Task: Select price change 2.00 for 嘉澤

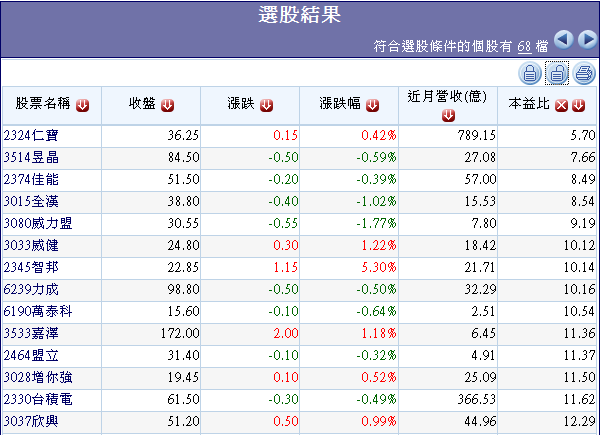Action: pyautogui.click(x=285, y=333)
